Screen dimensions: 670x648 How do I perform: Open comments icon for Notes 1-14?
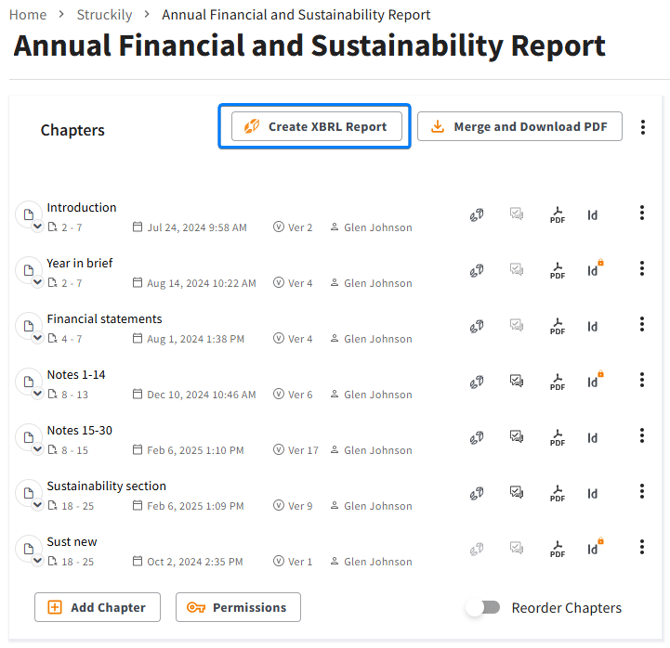(x=516, y=381)
